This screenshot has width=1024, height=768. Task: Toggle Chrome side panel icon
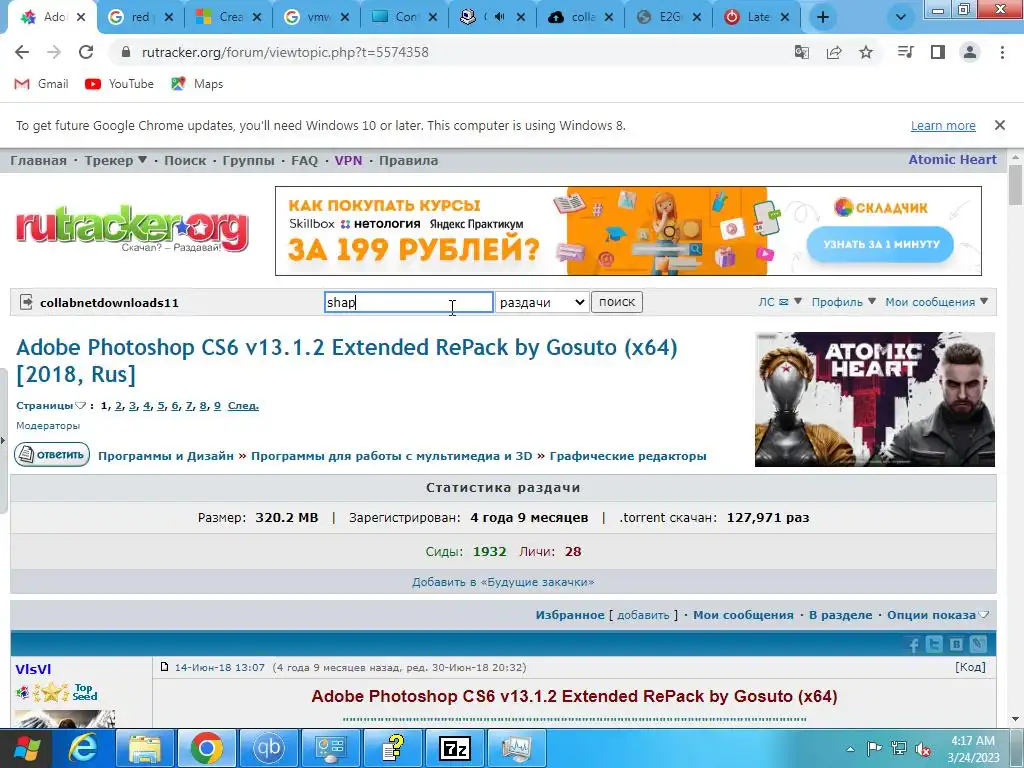point(938,52)
